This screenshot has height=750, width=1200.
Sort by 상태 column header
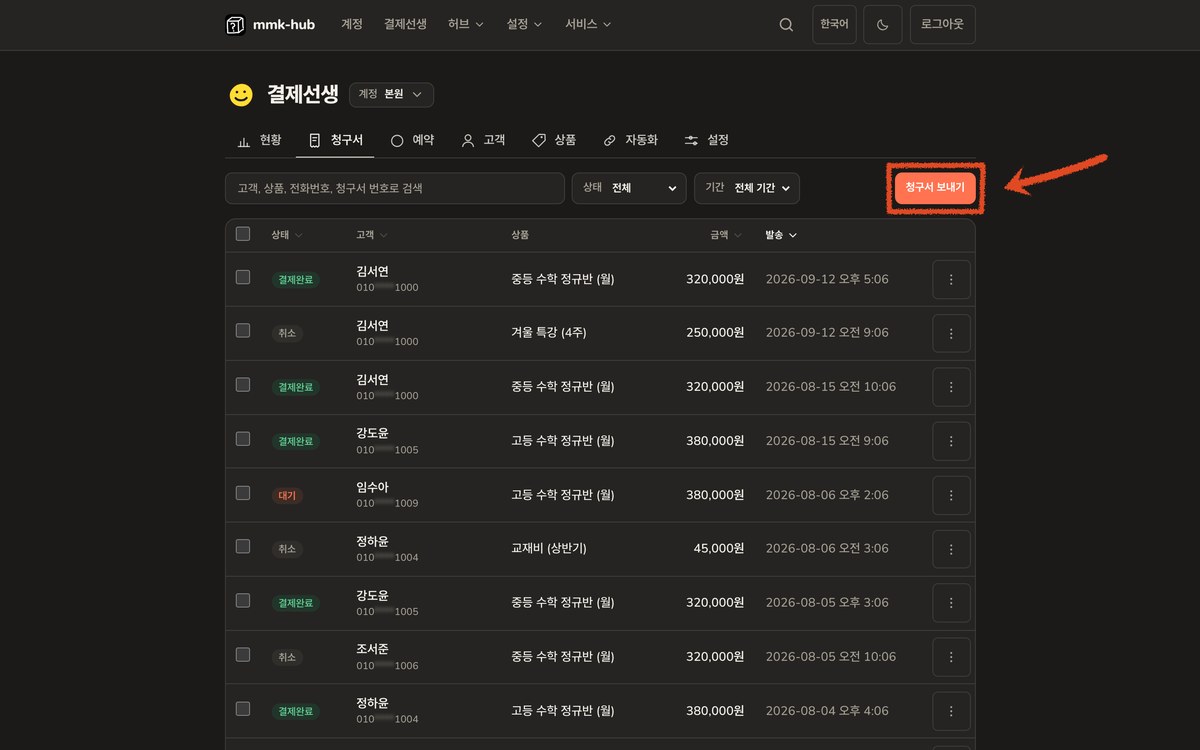point(287,235)
